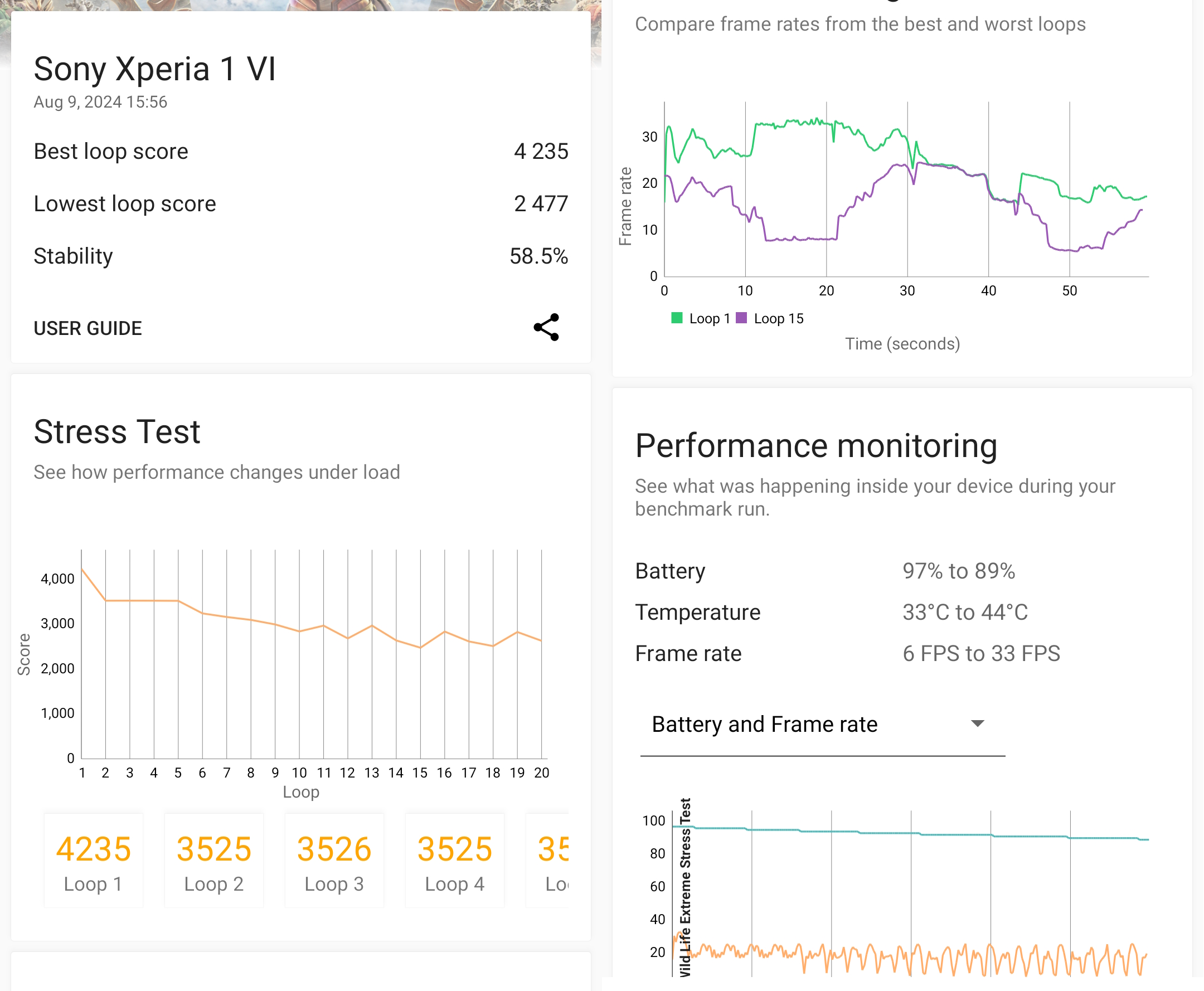Select the Loop 3 score card
The height and width of the screenshot is (991, 1204).
pos(334,861)
